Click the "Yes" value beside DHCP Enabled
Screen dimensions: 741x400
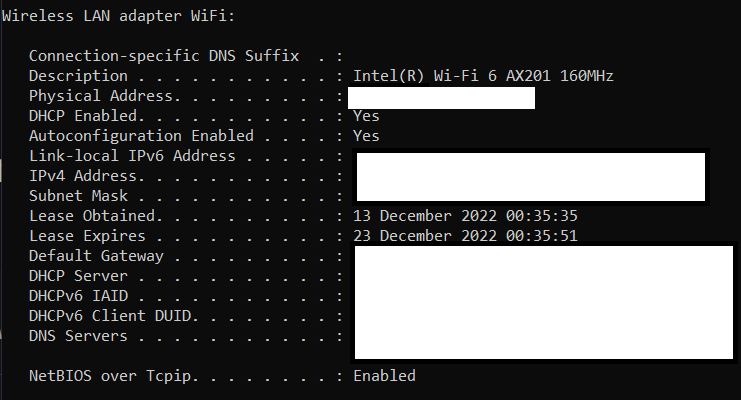click(366, 116)
